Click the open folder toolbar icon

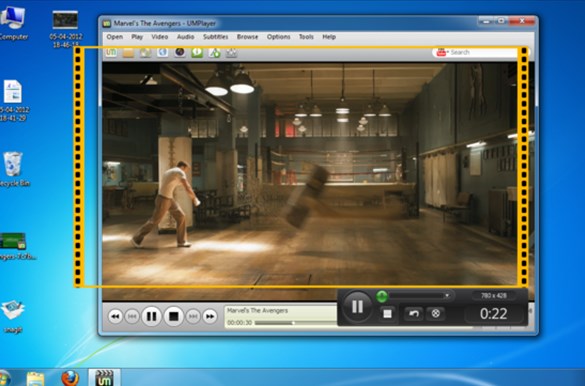point(128,53)
